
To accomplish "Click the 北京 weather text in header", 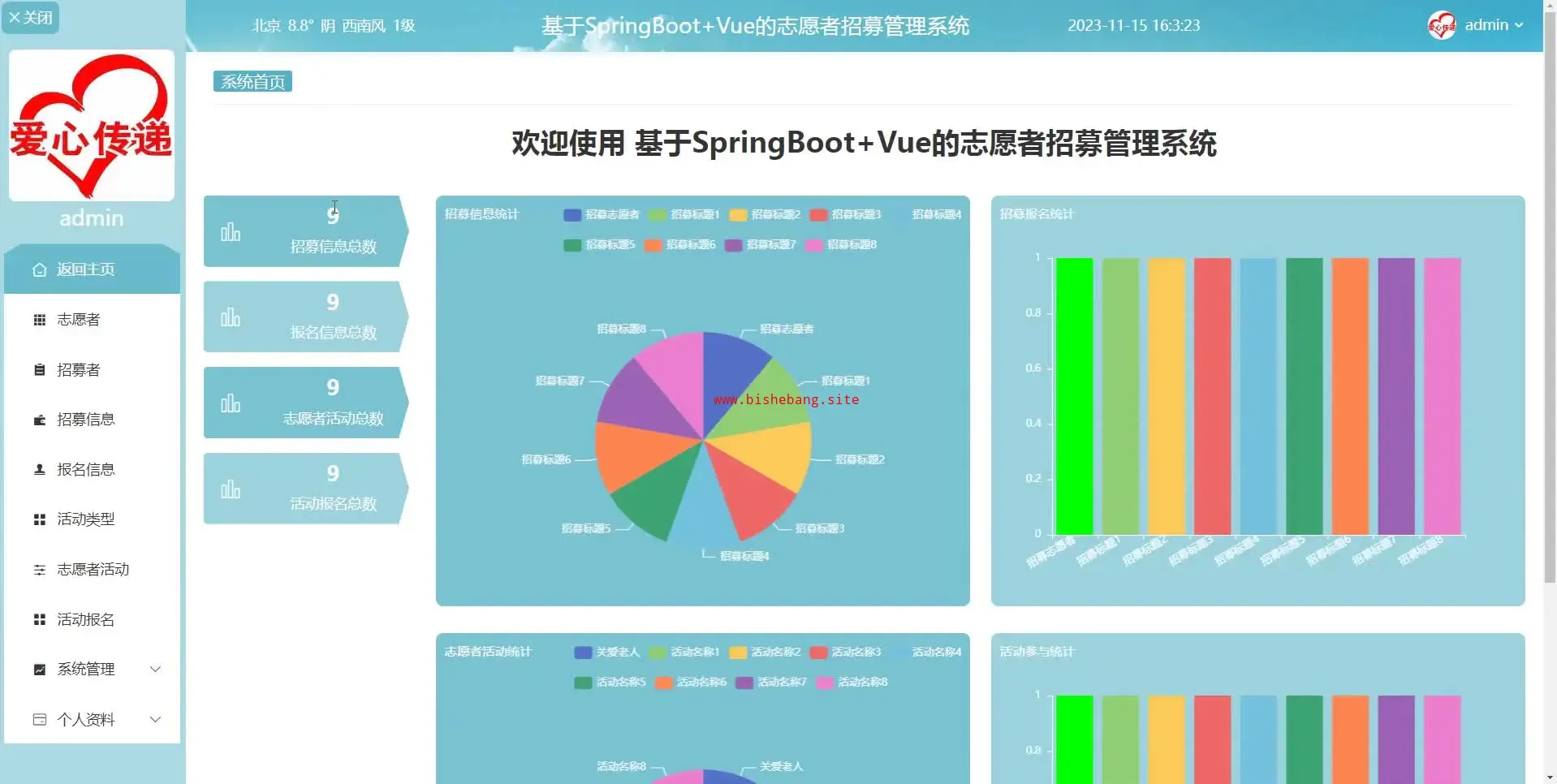I will (334, 26).
